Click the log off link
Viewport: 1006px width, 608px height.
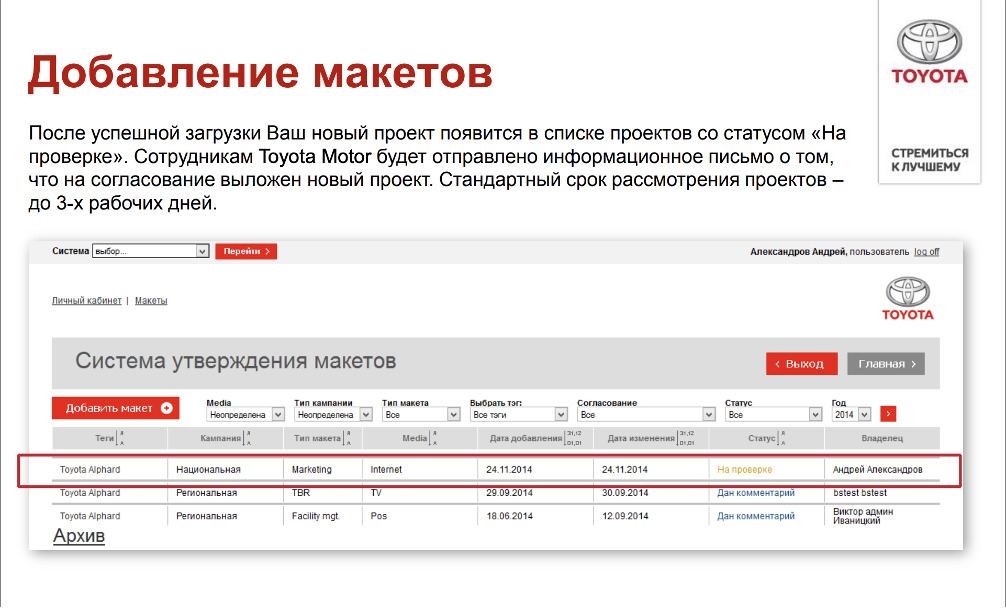click(x=926, y=252)
